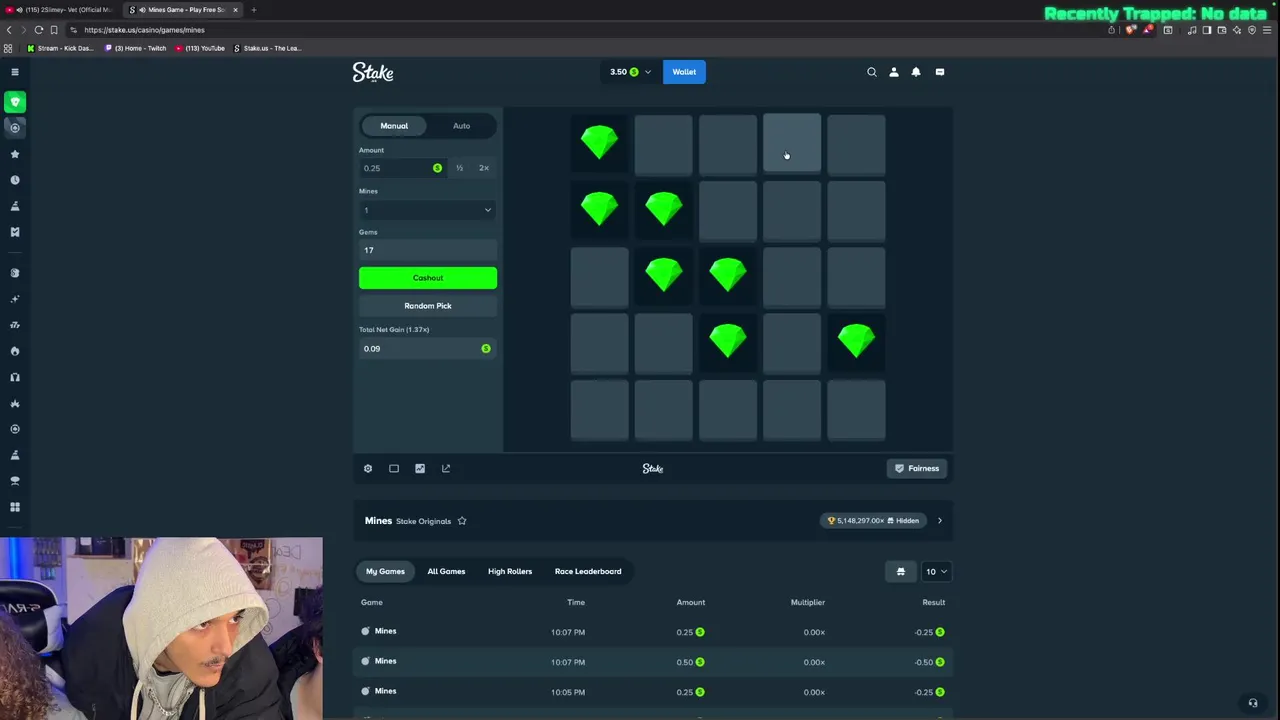This screenshot has height=720, width=1280.
Task: Open the Brave Shields lion icon
Action: tap(1130, 30)
